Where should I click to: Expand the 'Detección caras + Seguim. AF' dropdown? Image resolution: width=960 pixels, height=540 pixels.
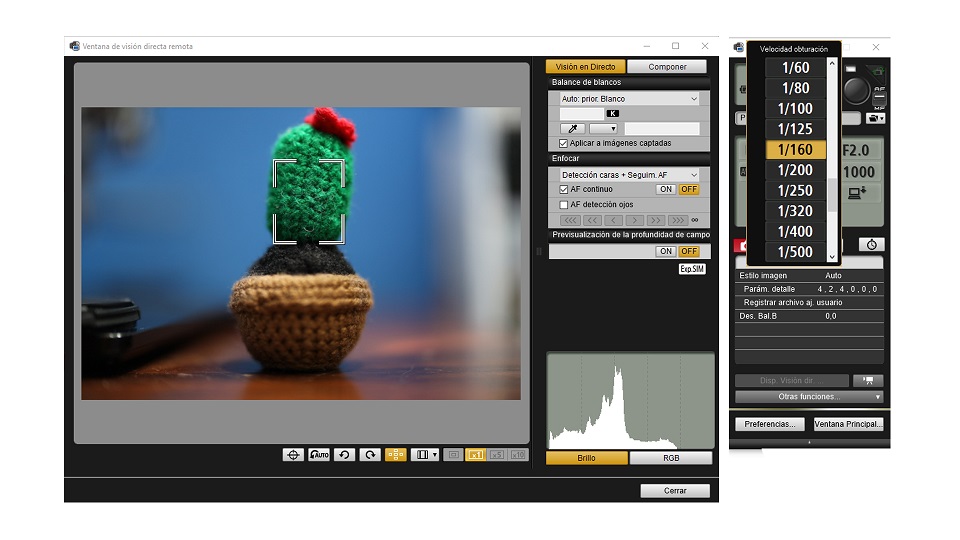pos(629,175)
